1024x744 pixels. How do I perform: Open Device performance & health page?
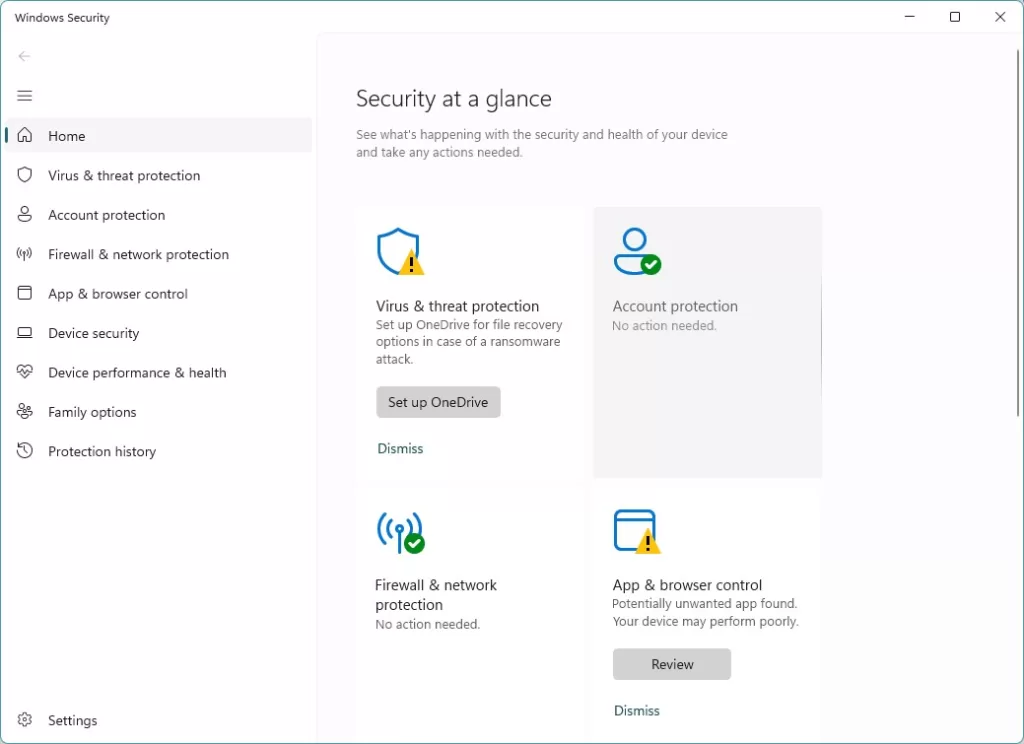(x=137, y=372)
